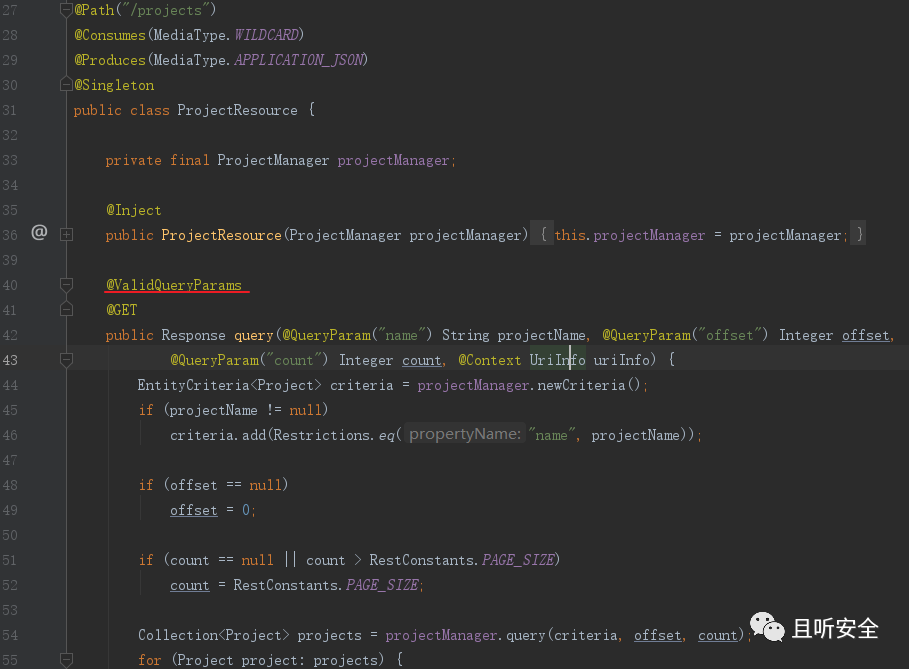Image resolution: width=909 pixels, height=669 pixels.
Task: Collapse the method body fold marker on line 43
Action: [67, 360]
